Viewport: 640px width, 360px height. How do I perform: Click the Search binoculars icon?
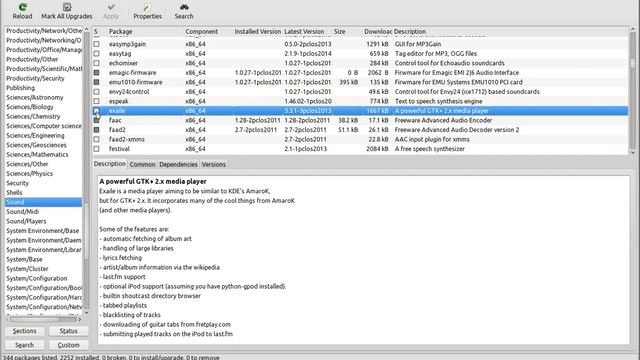click(x=184, y=7)
